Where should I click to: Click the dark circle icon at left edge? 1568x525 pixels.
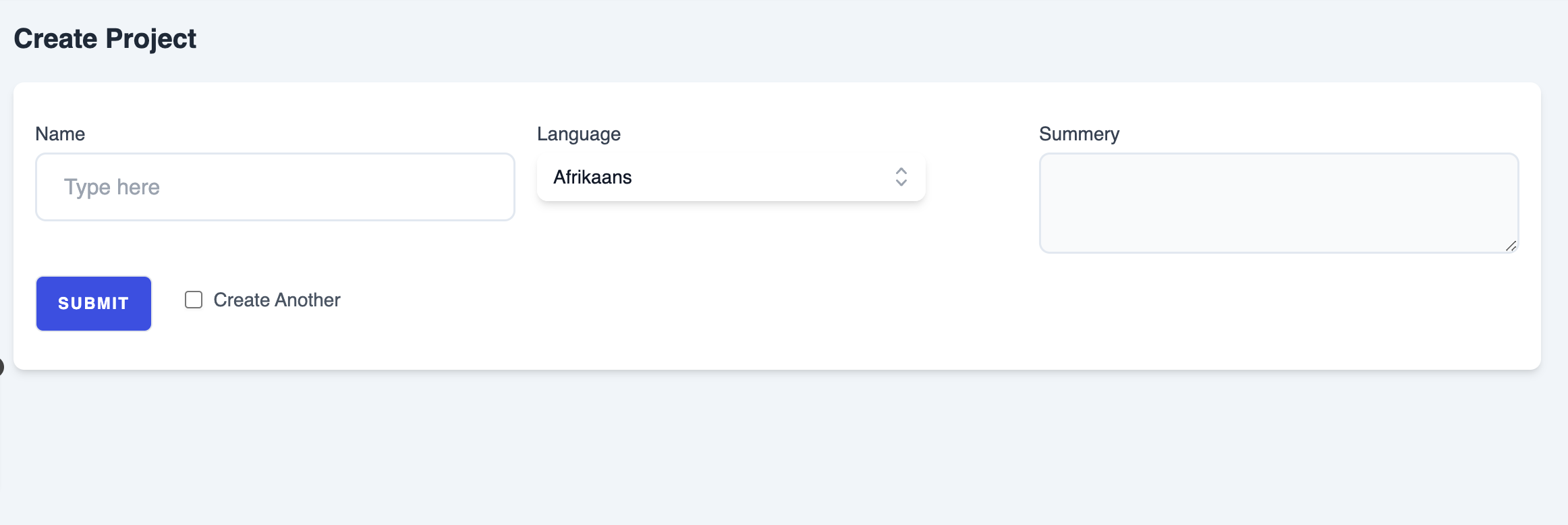pos(1,367)
